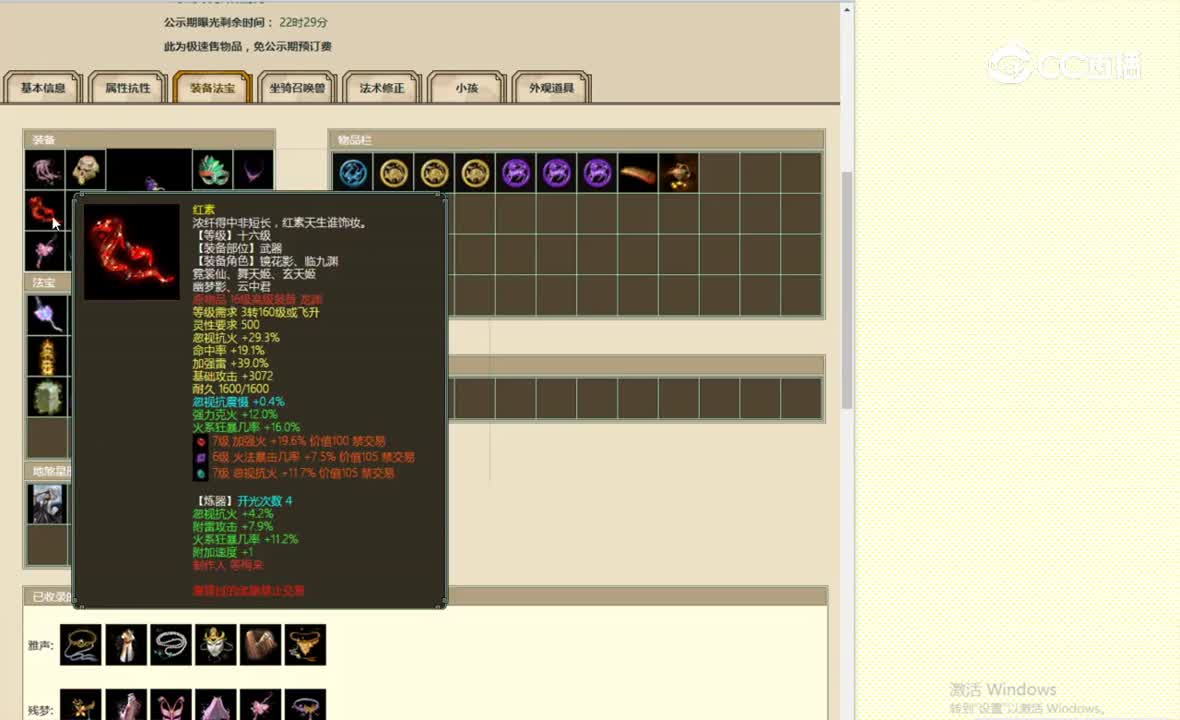Click the red gem icon beside 加强火

click(200, 442)
